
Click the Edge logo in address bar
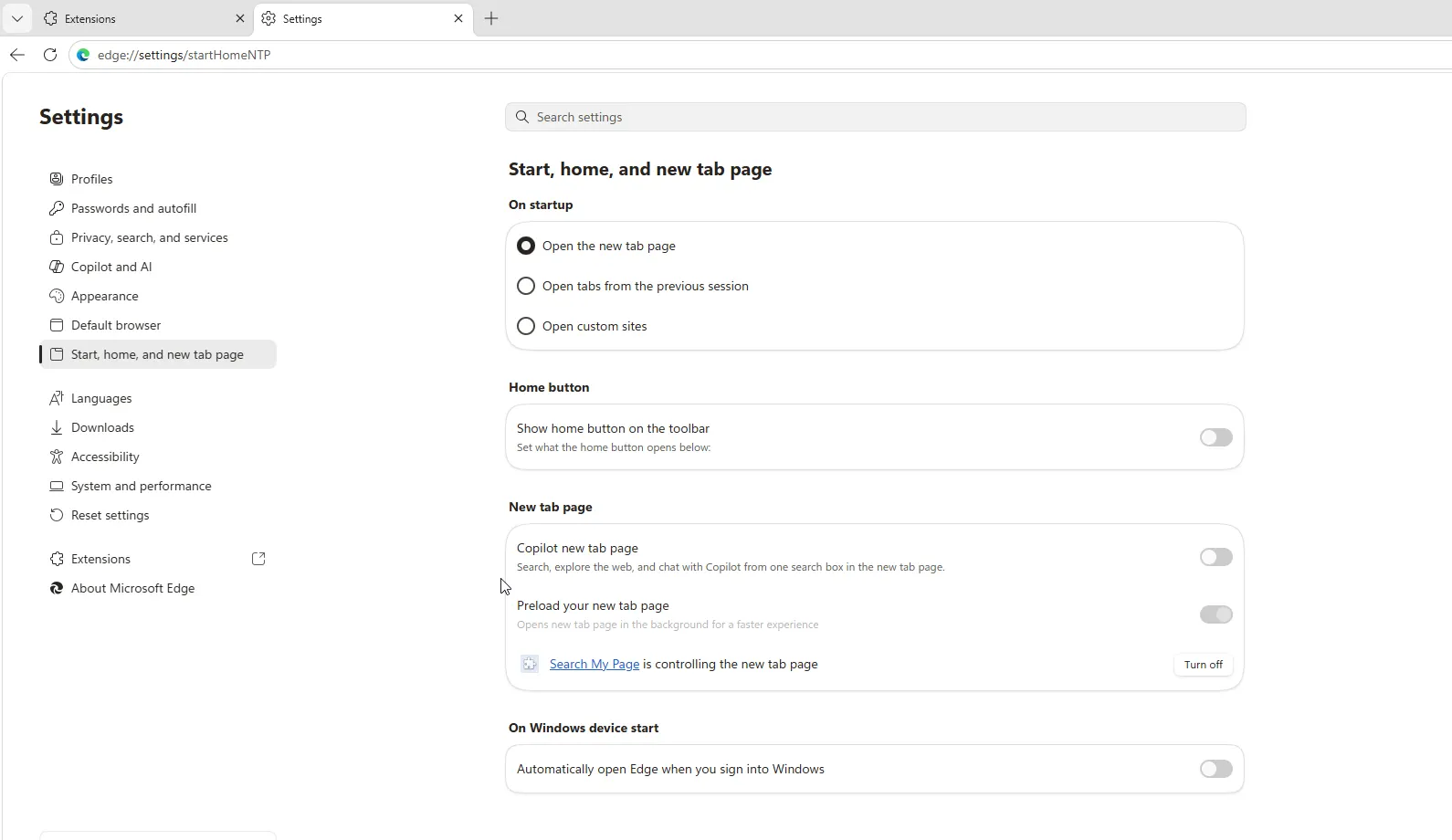[x=83, y=55]
